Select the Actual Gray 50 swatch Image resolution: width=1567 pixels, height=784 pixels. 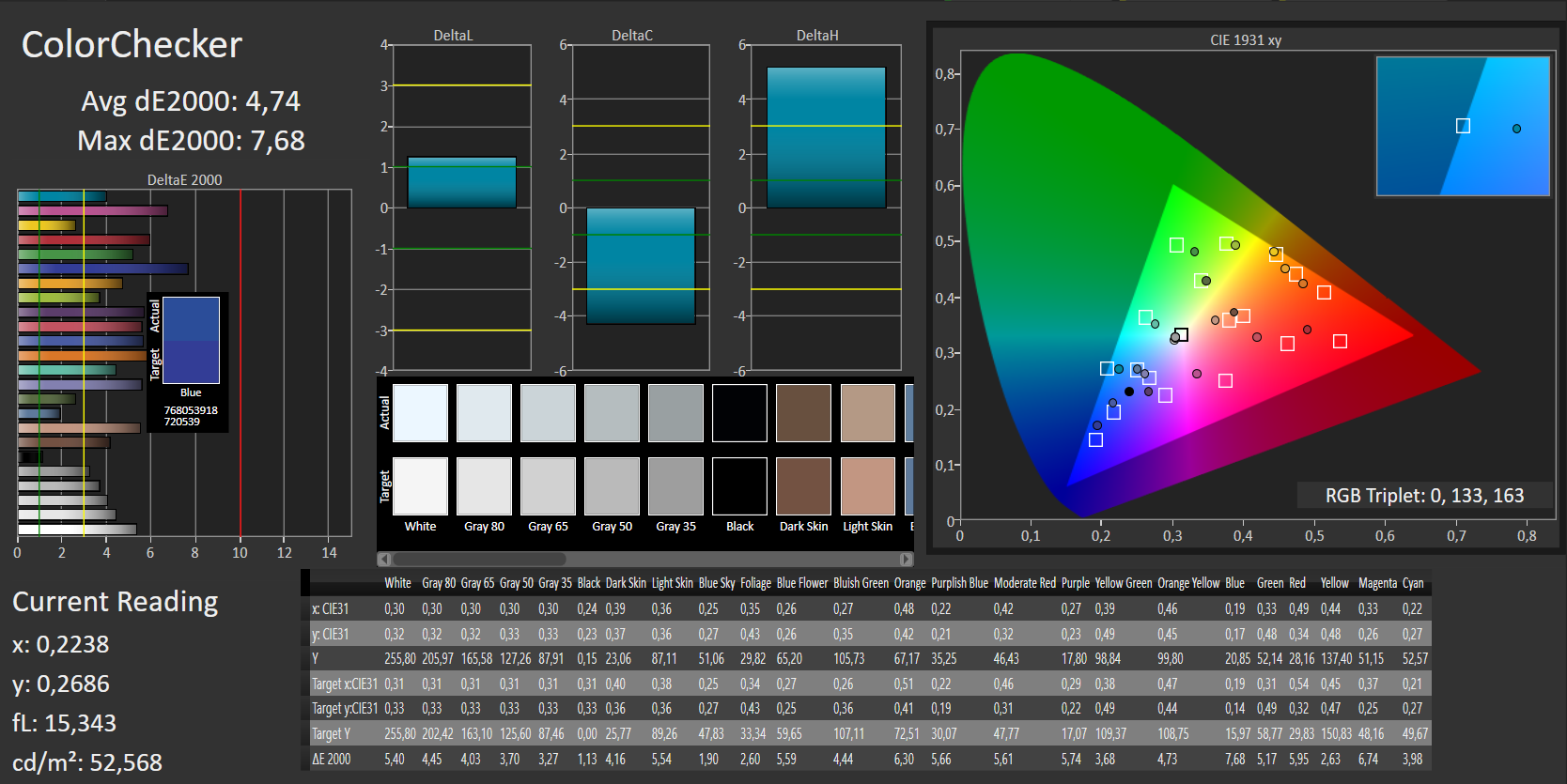pyautogui.click(x=612, y=413)
